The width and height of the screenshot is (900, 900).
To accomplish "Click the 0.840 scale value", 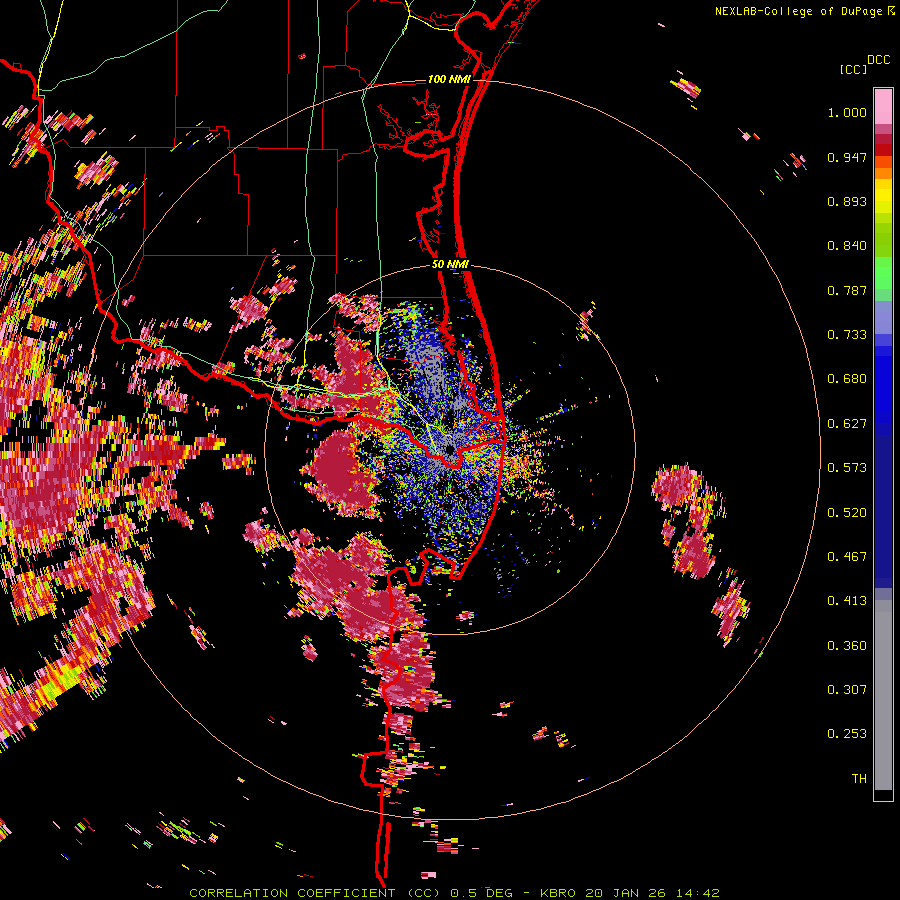I will click(847, 246).
